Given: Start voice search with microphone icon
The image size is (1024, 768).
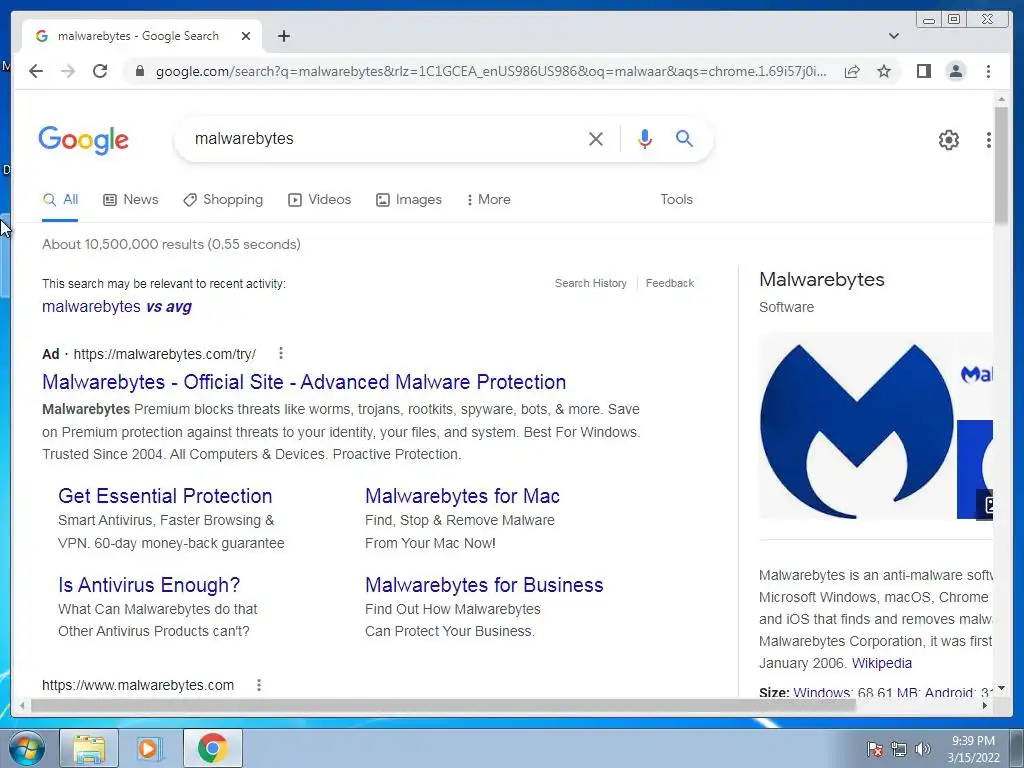Looking at the screenshot, I should click(645, 138).
